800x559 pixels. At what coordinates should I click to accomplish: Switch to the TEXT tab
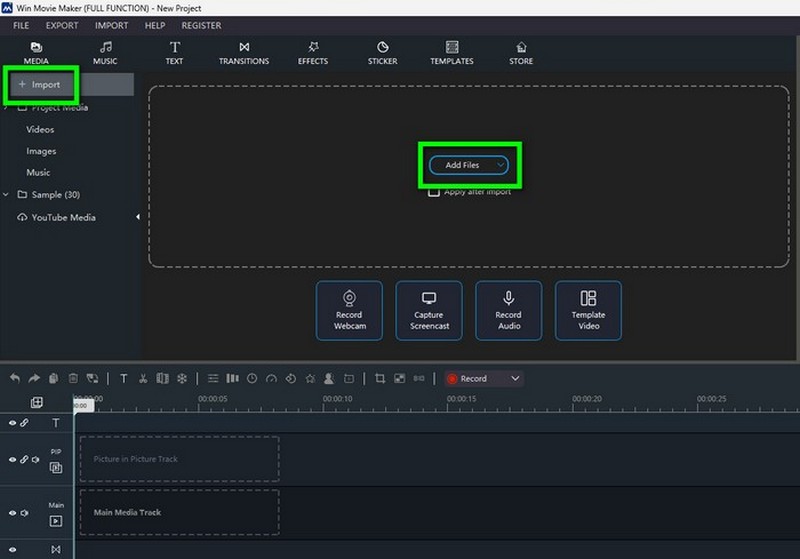click(174, 53)
